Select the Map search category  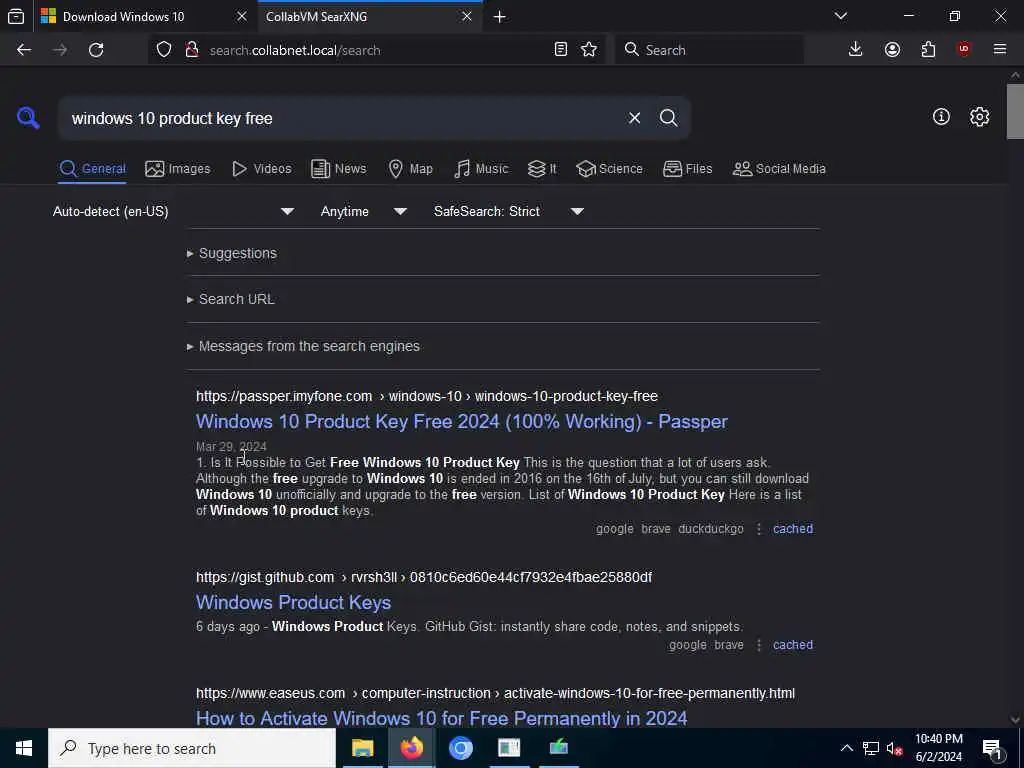(411, 169)
